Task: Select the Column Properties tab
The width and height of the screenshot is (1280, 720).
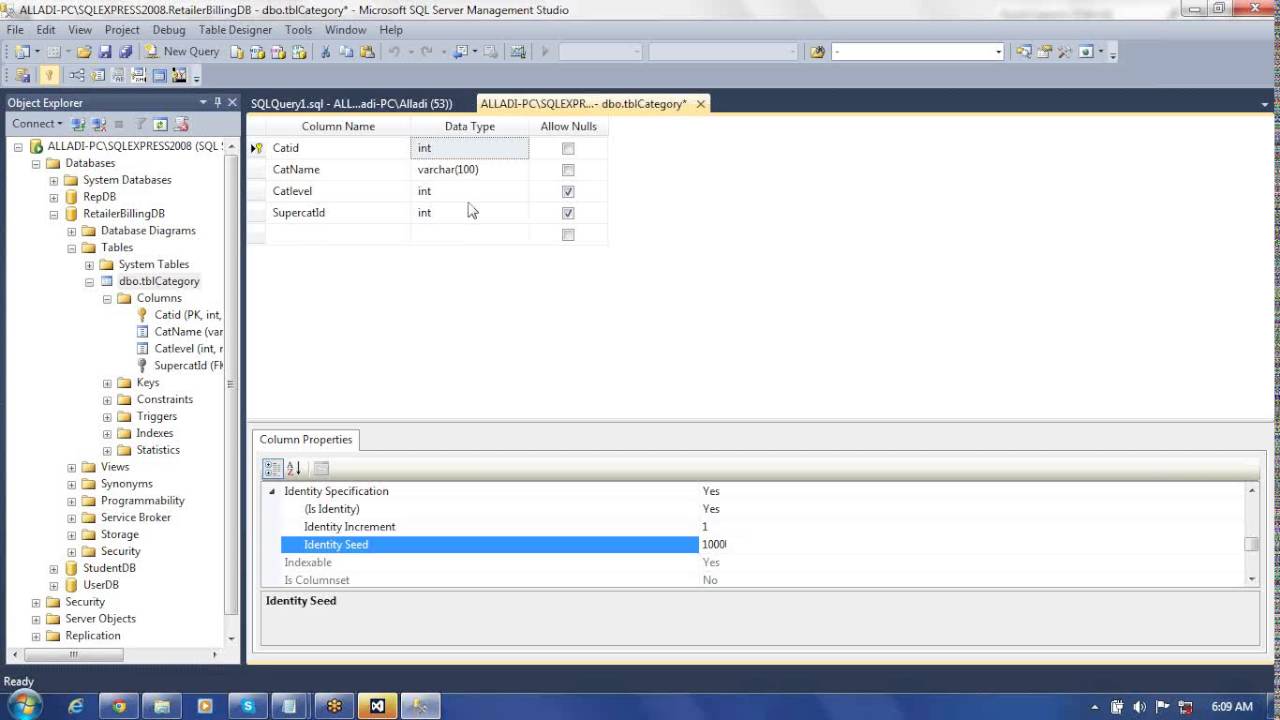Action: (x=306, y=439)
